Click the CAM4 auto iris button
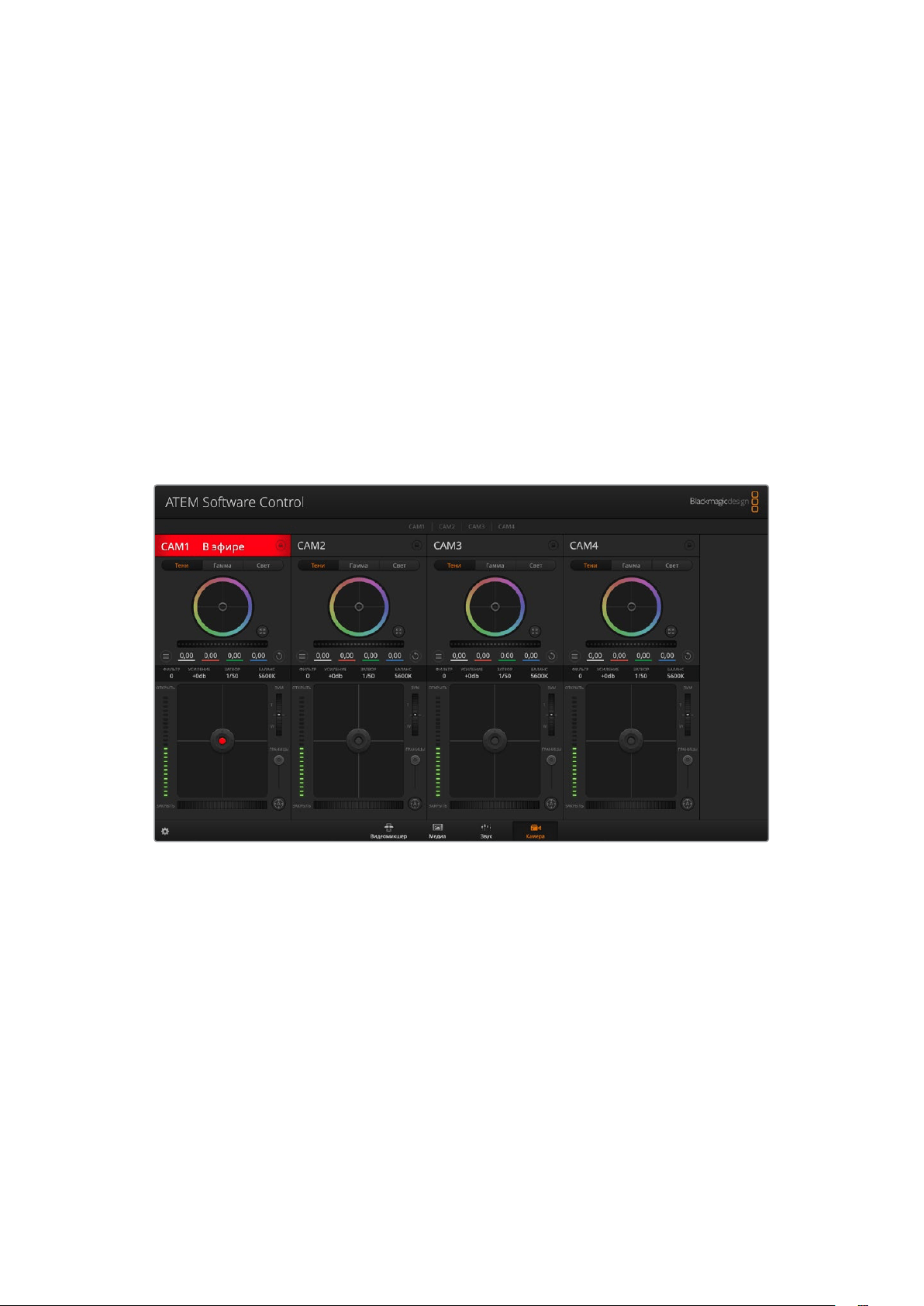 click(688, 804)
